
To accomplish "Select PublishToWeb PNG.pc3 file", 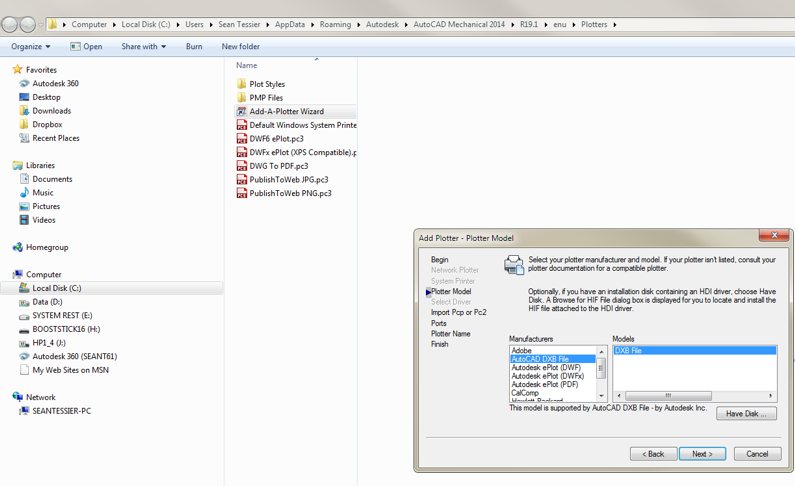I will click(x=291, y=194).
